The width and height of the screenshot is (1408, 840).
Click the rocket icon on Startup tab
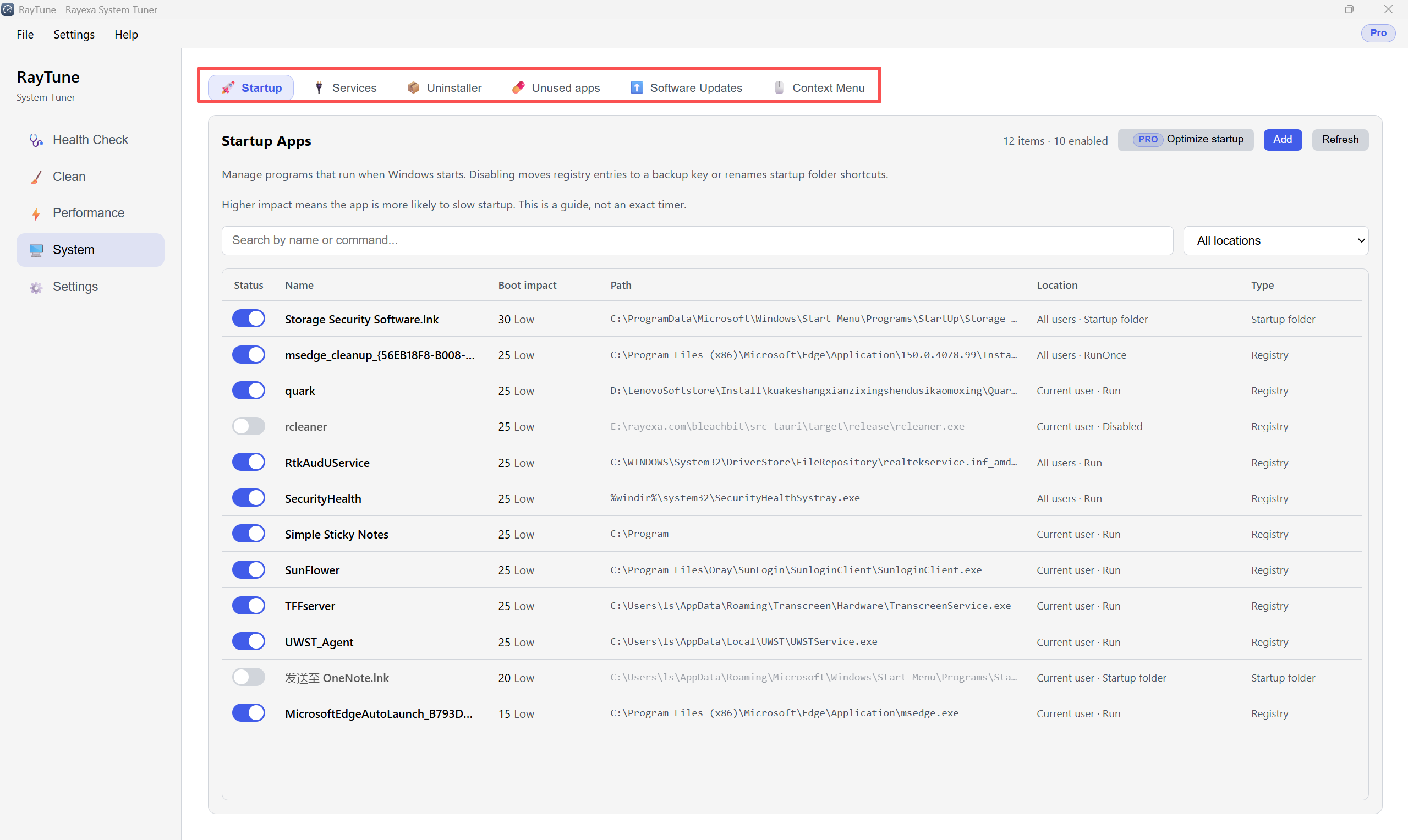(x=228, y=87)
